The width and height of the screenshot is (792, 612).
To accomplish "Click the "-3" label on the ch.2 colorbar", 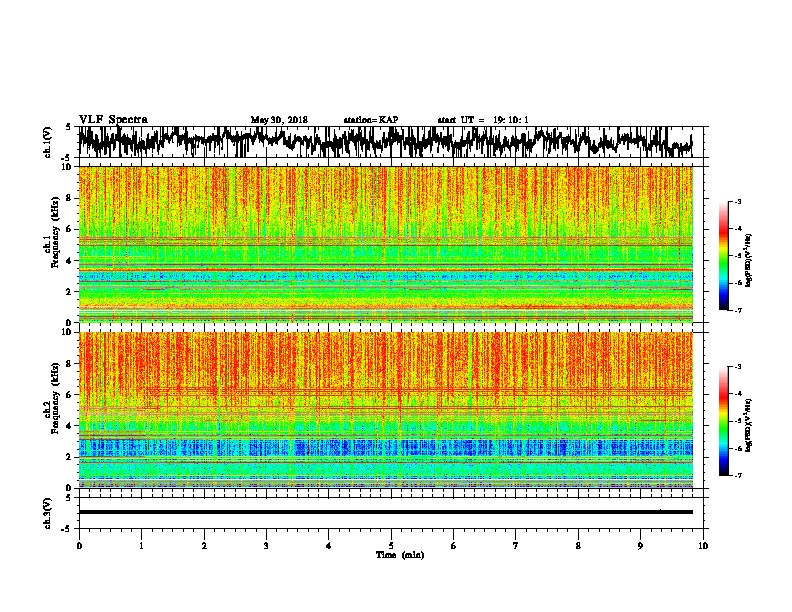I will point(737,367).
